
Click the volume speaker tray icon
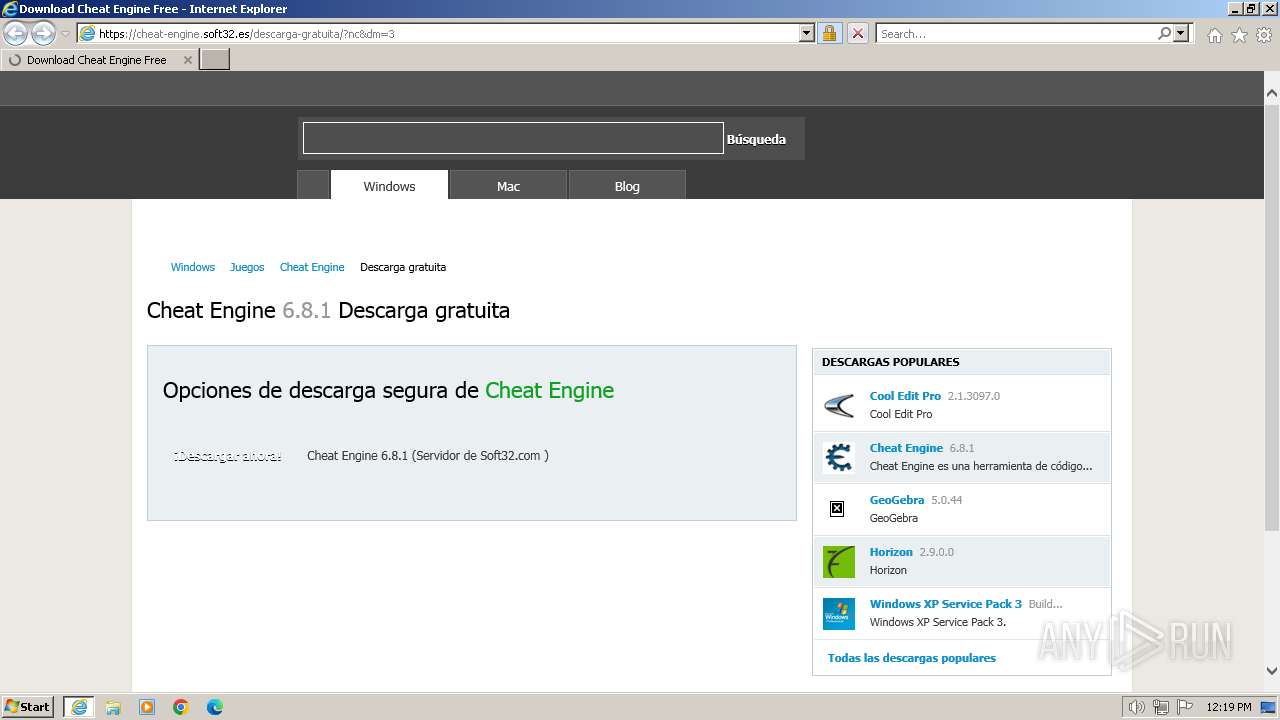click(1137, 707)
